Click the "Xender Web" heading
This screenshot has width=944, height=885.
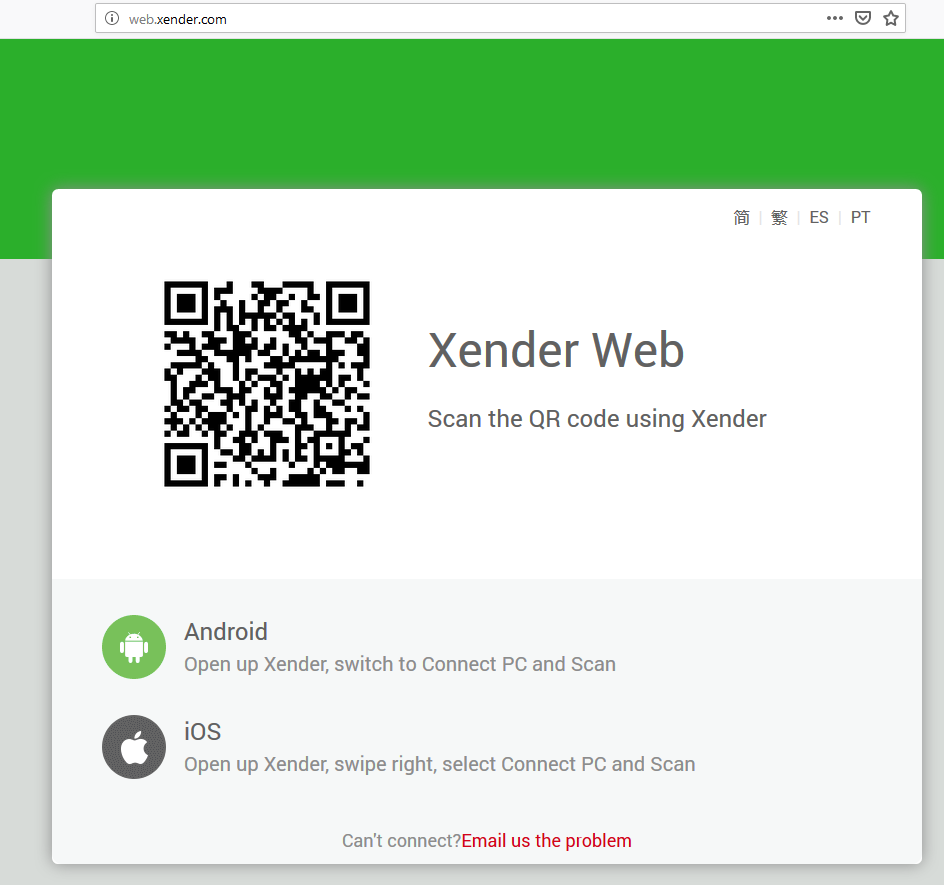[x=556, y=351]
